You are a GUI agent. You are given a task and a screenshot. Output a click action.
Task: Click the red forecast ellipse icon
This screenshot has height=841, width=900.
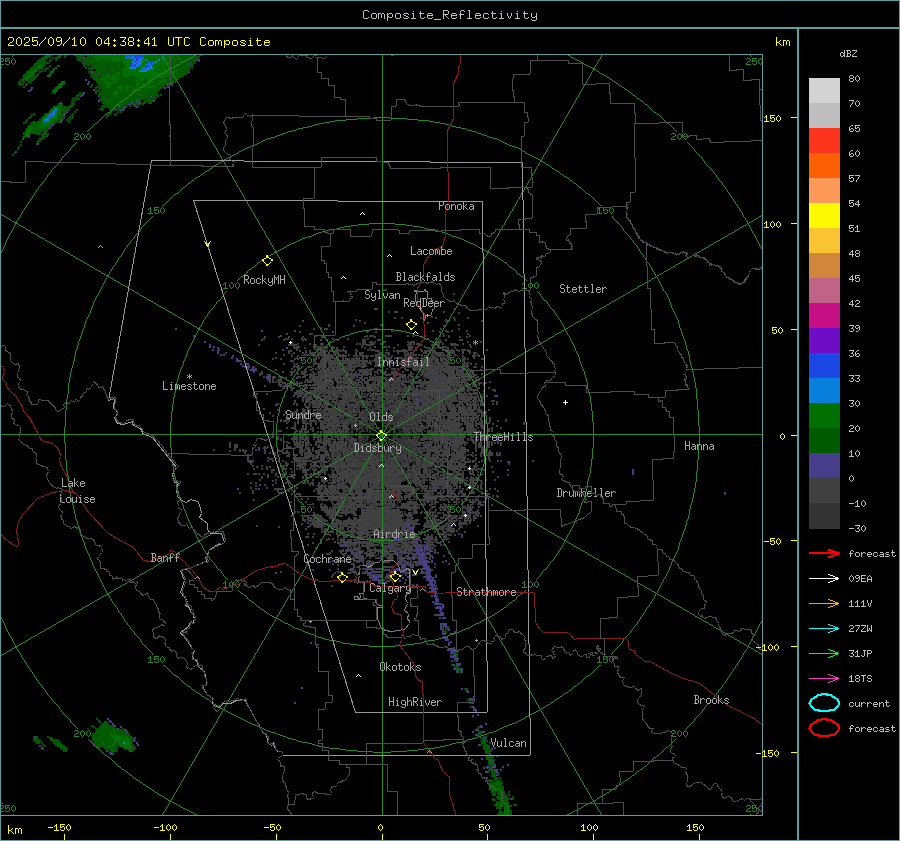[x=824, y=728]
